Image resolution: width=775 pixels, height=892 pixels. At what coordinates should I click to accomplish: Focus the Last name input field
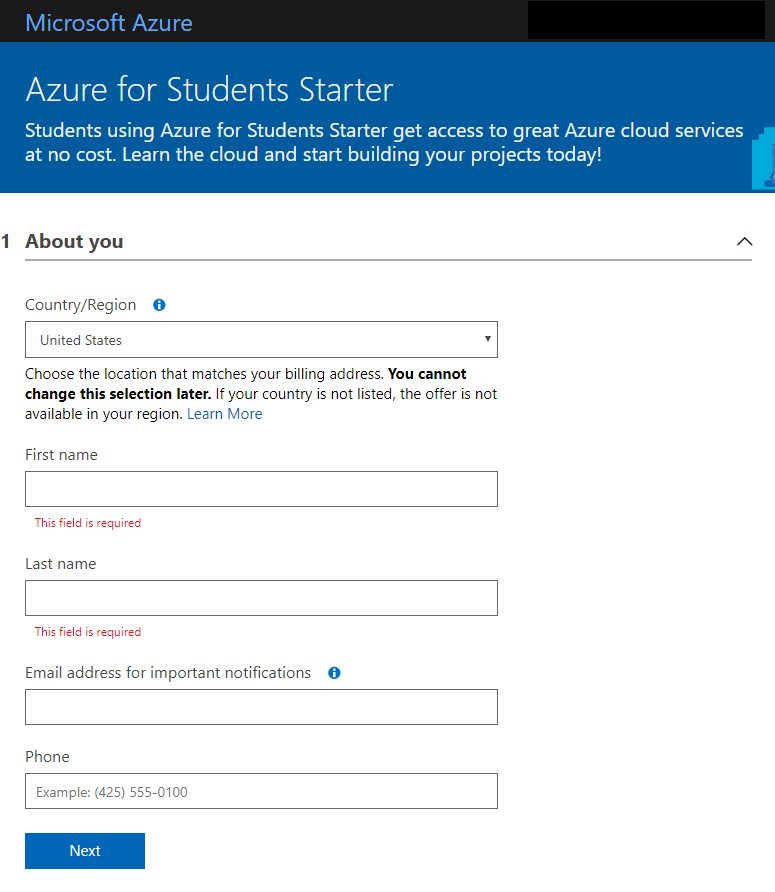(x=261, y=598)
